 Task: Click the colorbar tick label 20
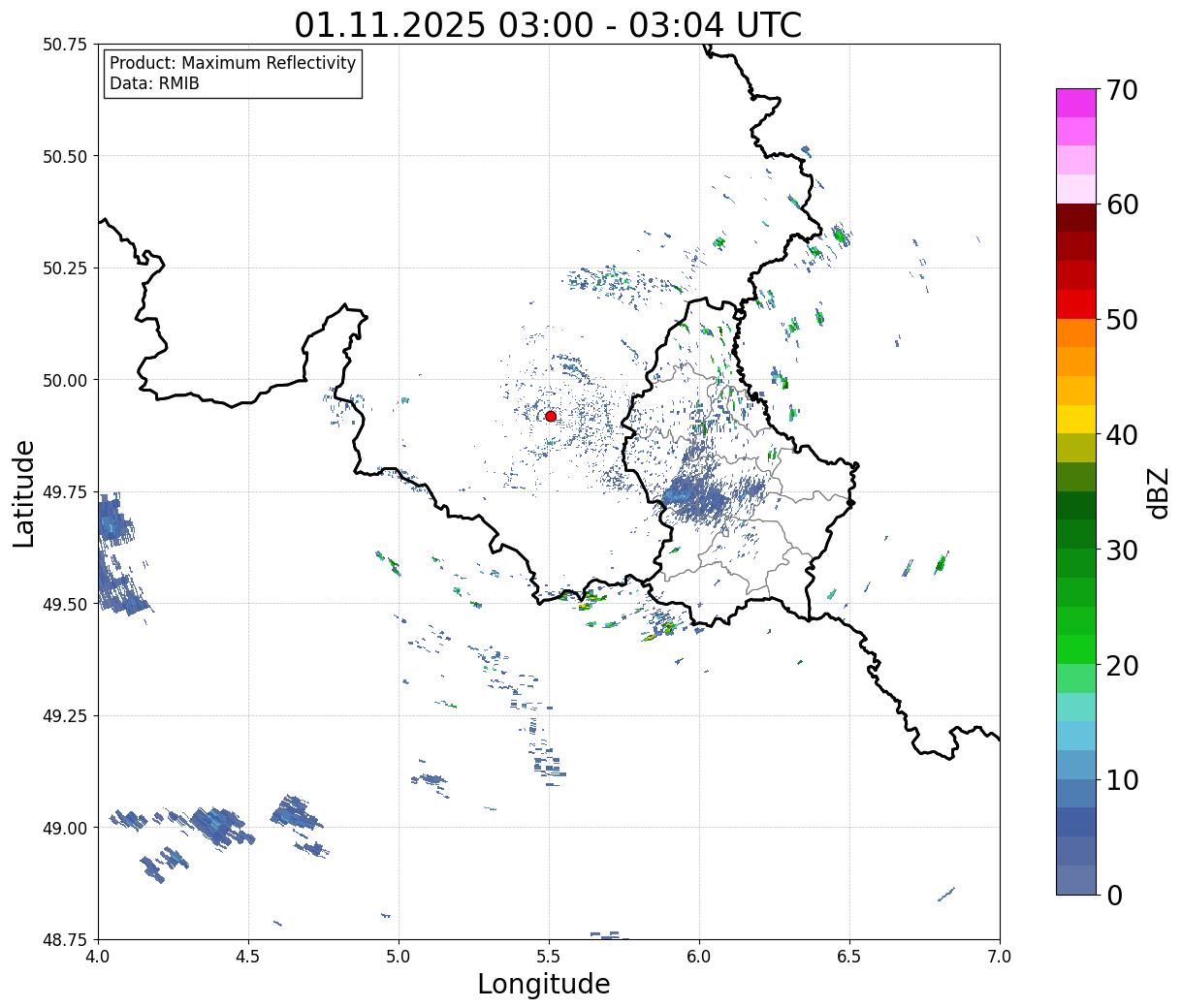(x=1121, y=665)
